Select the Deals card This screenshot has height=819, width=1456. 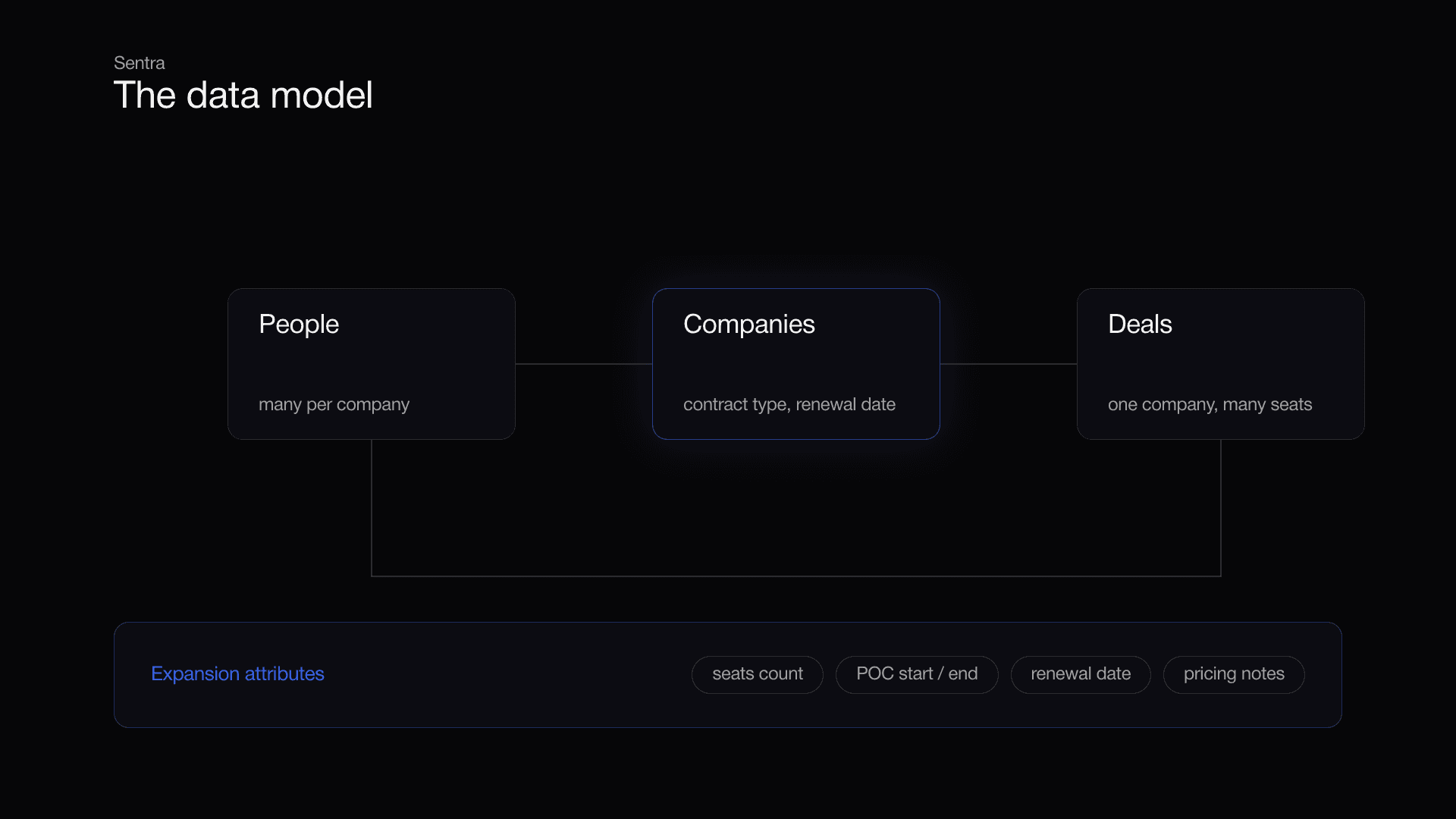1221,364
